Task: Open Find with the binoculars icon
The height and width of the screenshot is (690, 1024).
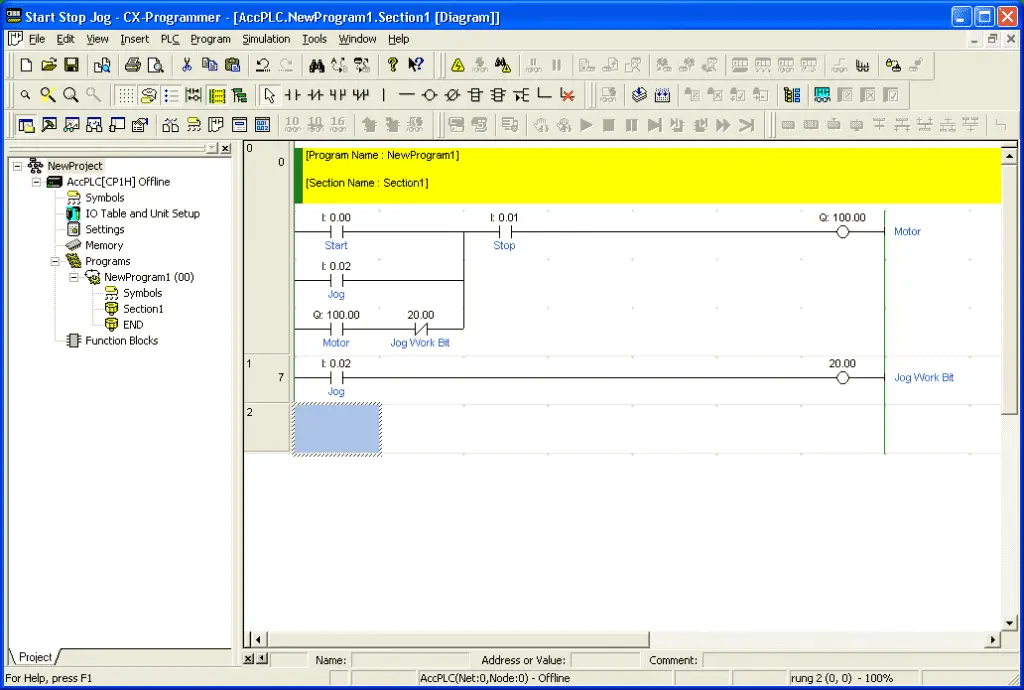Action: click(x=317, y=65)
